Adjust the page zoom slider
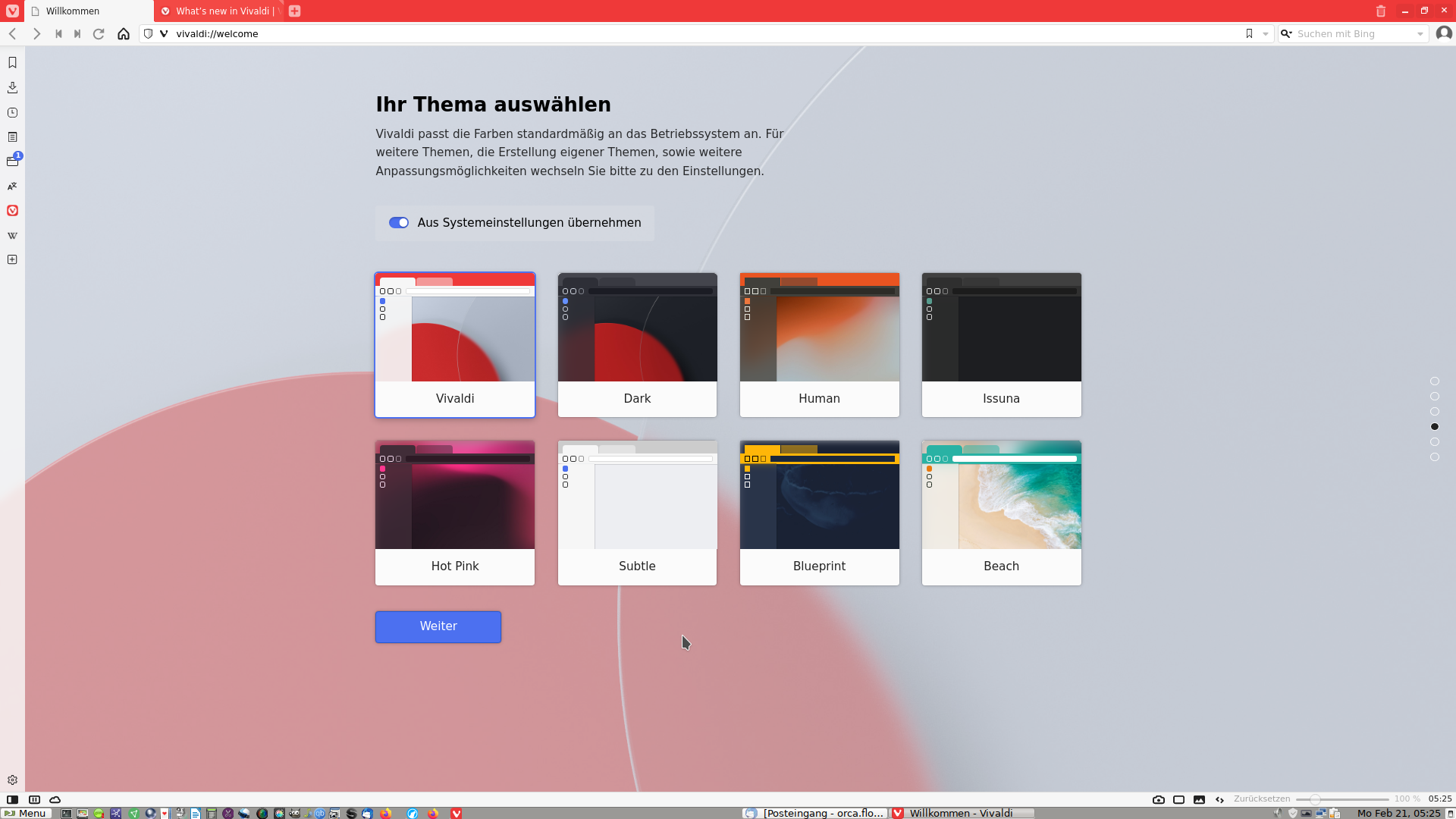The width and height of the screenshot is (1456, 819). click(x=1342, y=799)
